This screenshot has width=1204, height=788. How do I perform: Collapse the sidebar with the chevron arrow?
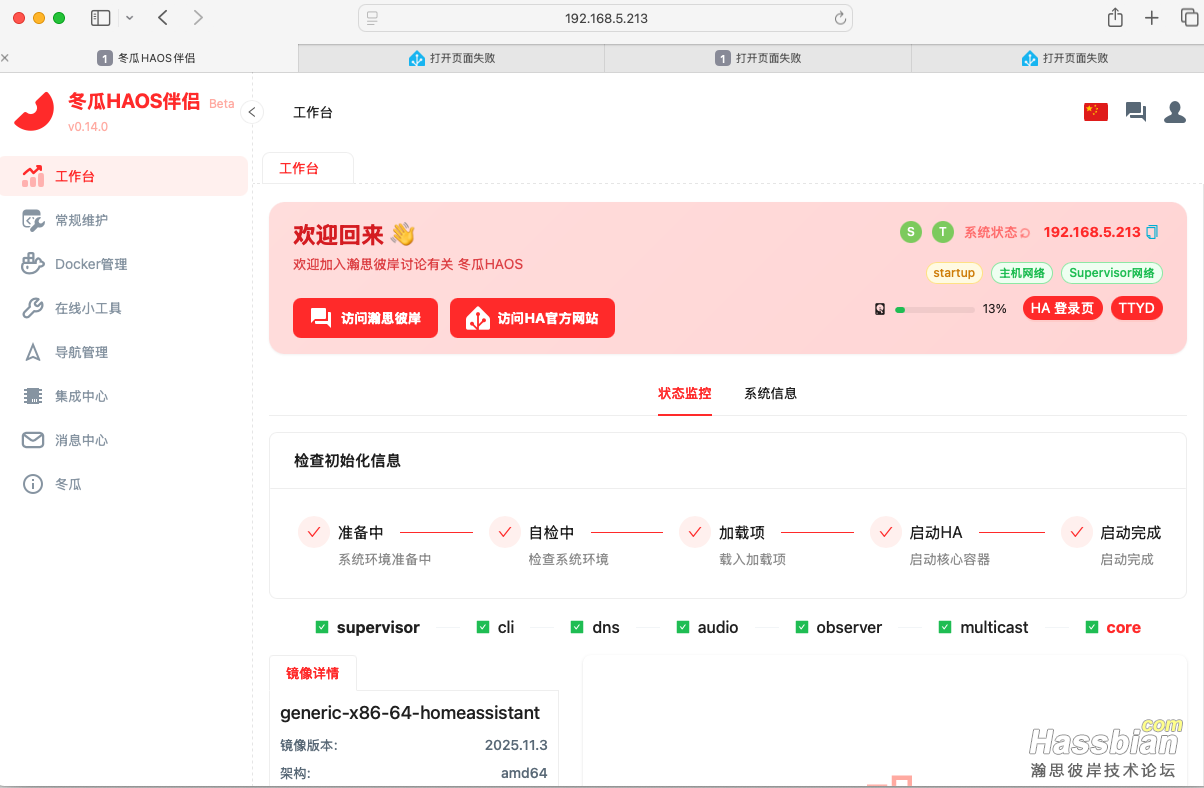(252, 112)
